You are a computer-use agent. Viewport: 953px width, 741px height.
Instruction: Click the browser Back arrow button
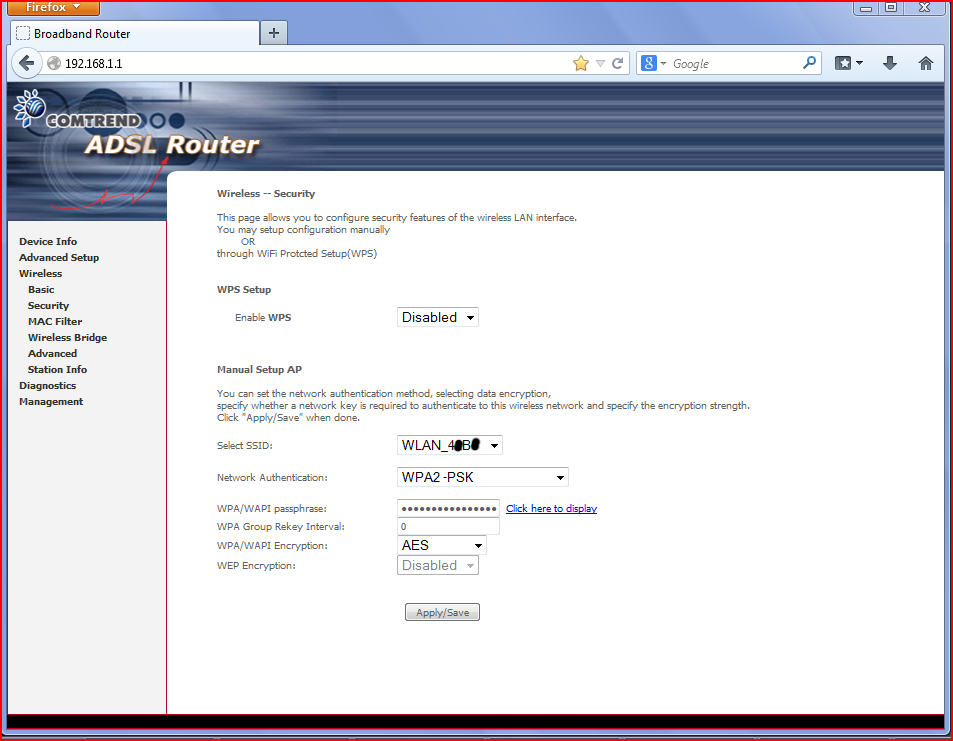coord(27,63)
